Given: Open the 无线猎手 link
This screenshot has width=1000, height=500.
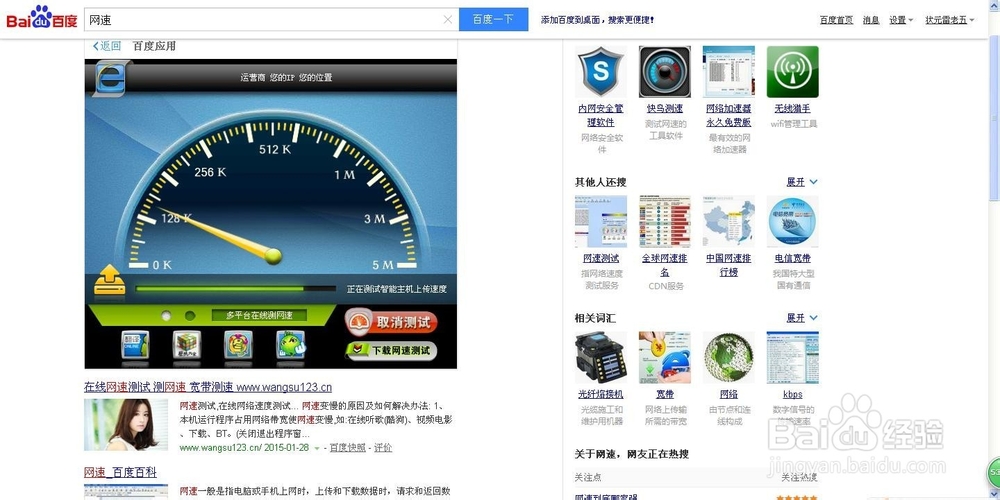Looking at the screenshot, I should click(792, 109).
